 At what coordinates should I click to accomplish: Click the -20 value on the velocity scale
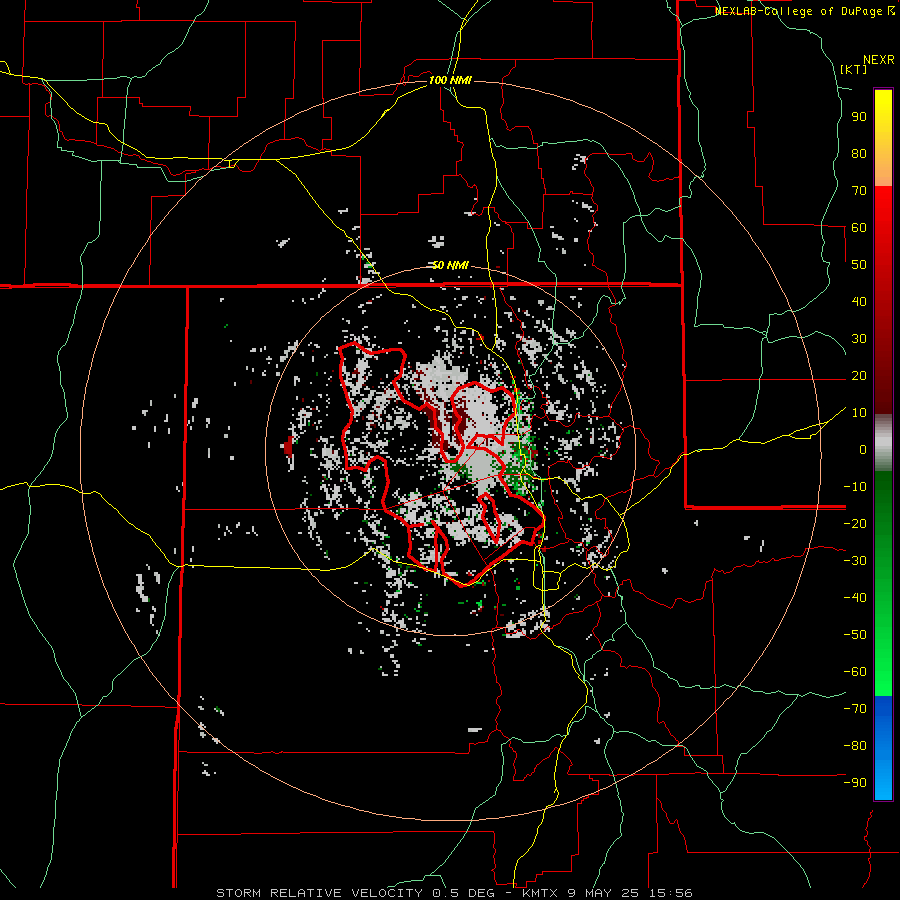[x=855, y=523]
